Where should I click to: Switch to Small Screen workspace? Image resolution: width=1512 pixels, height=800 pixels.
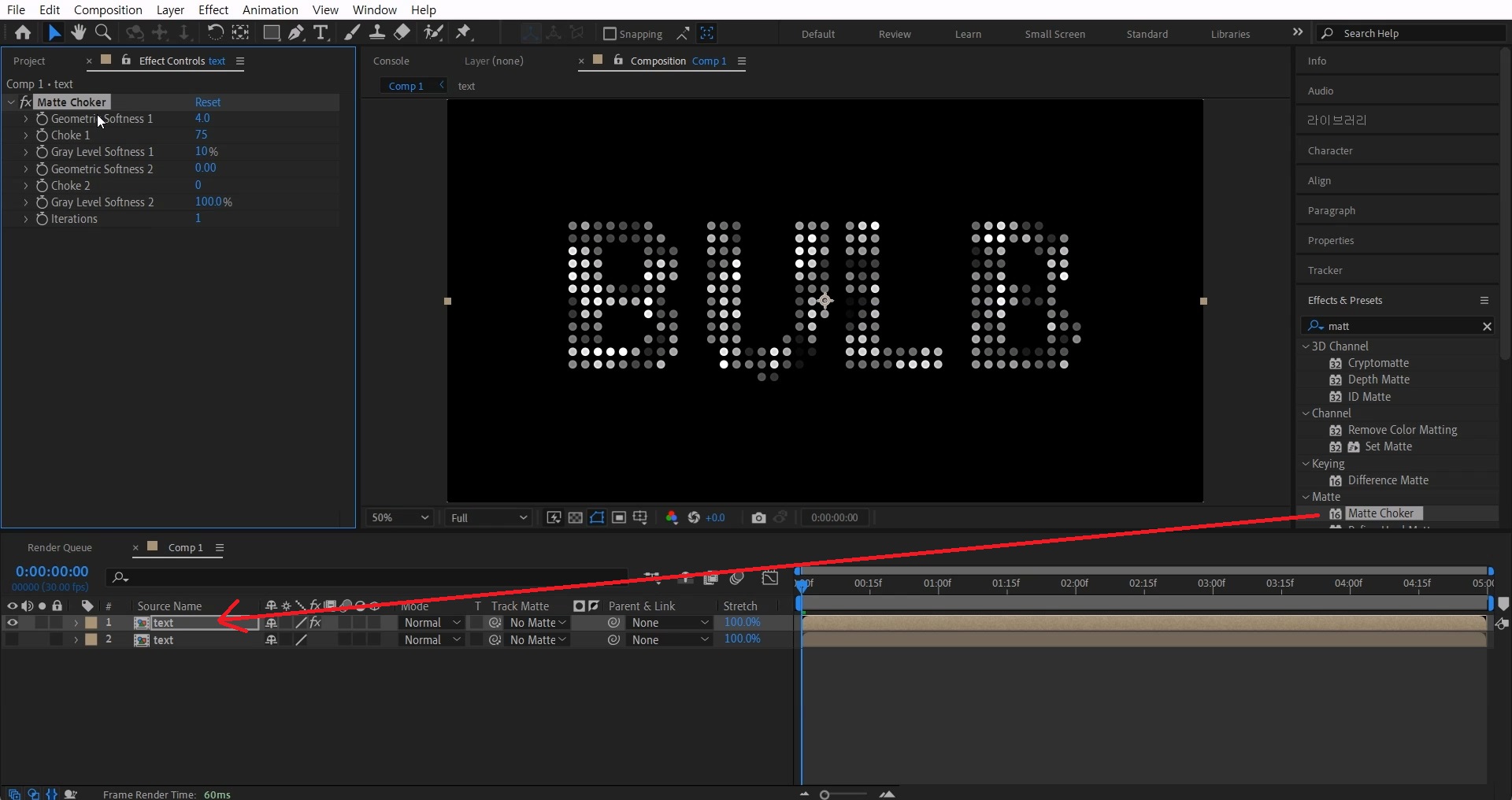1054,34
